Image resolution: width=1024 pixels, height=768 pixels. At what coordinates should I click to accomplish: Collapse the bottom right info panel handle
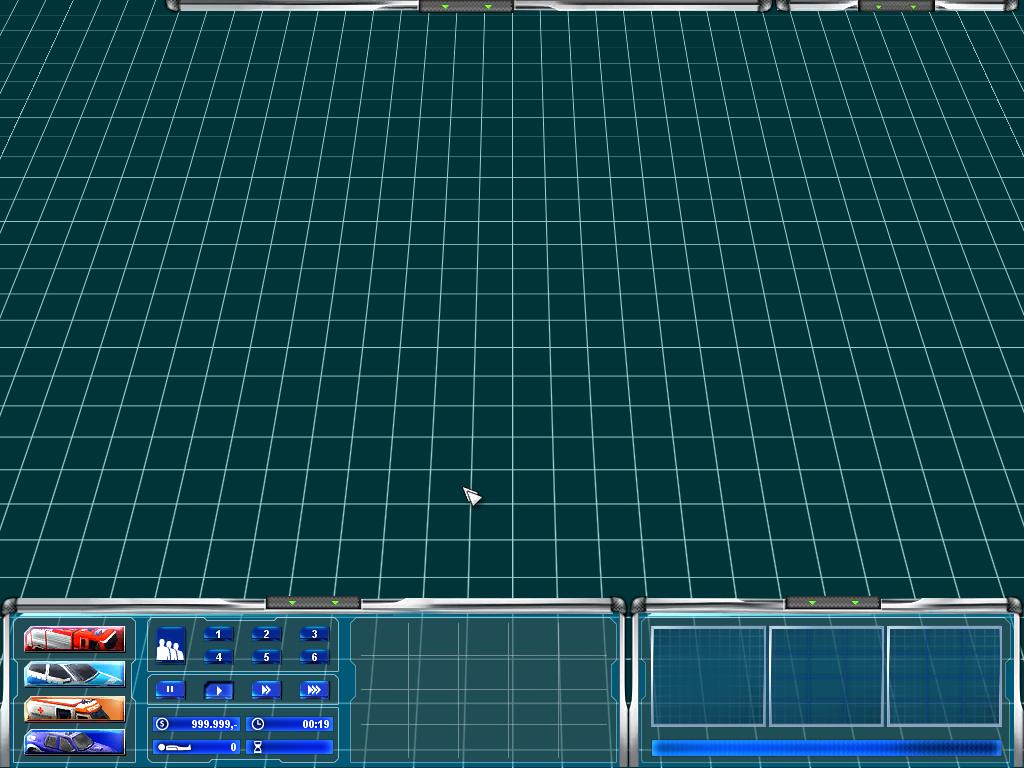coord(833,602)
